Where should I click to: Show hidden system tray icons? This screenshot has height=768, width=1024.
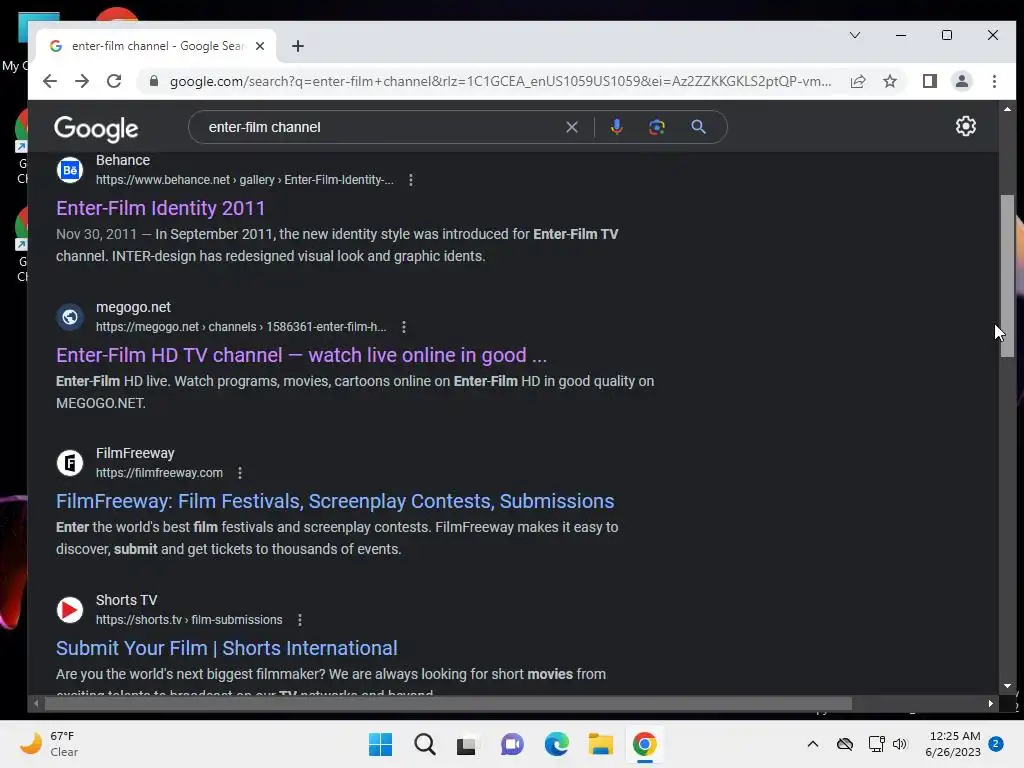point(812,744)
